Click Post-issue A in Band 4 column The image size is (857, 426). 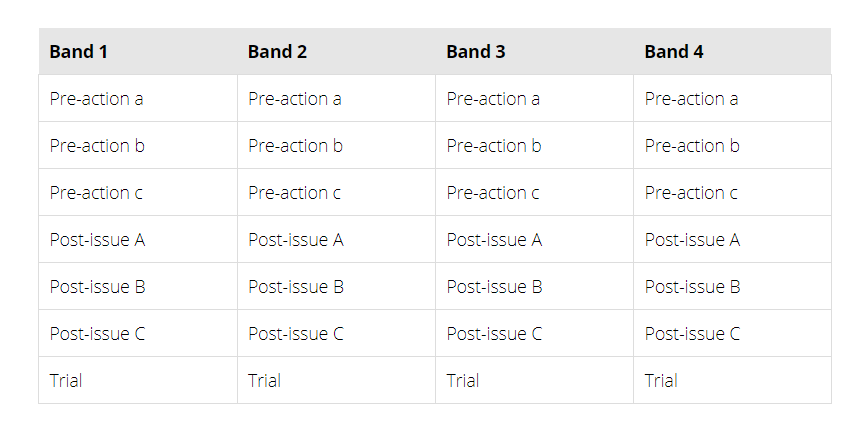tap(693, 240)
